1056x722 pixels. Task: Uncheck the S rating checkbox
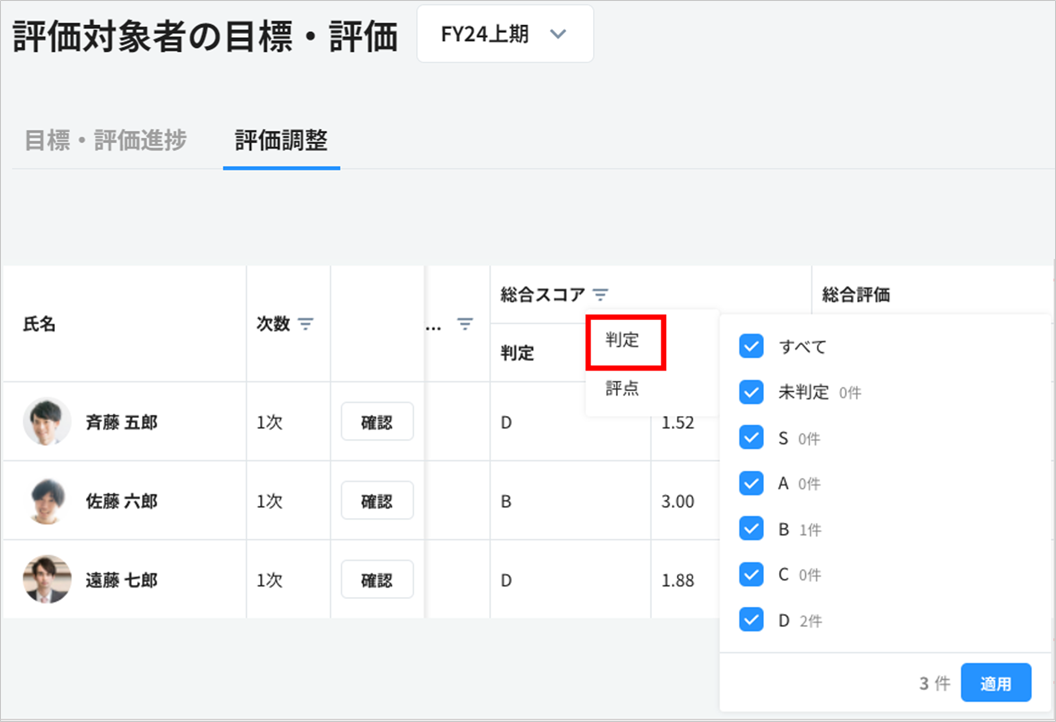point(751,438)
